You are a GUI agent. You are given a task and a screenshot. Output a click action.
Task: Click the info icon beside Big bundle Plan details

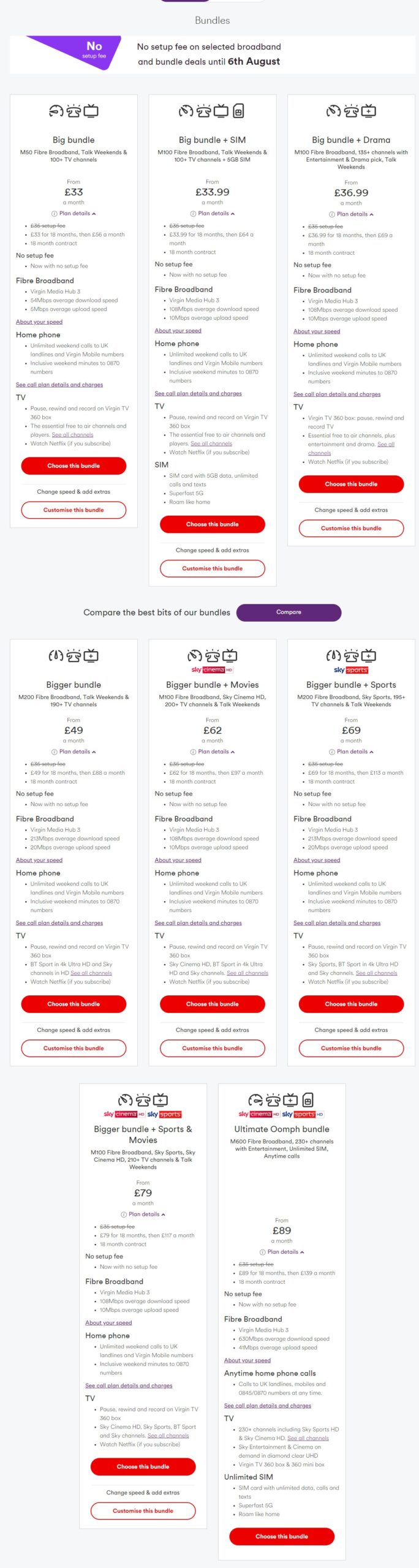tap(54, 214)
